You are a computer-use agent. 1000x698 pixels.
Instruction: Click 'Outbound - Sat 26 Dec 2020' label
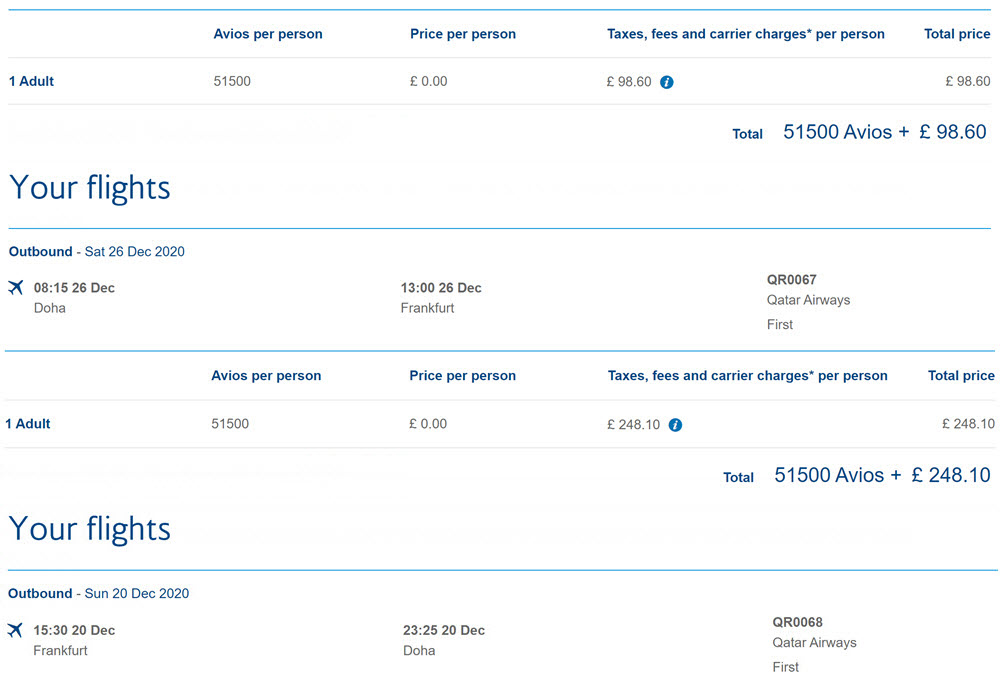pyautogui.click(x=96, y=251)
